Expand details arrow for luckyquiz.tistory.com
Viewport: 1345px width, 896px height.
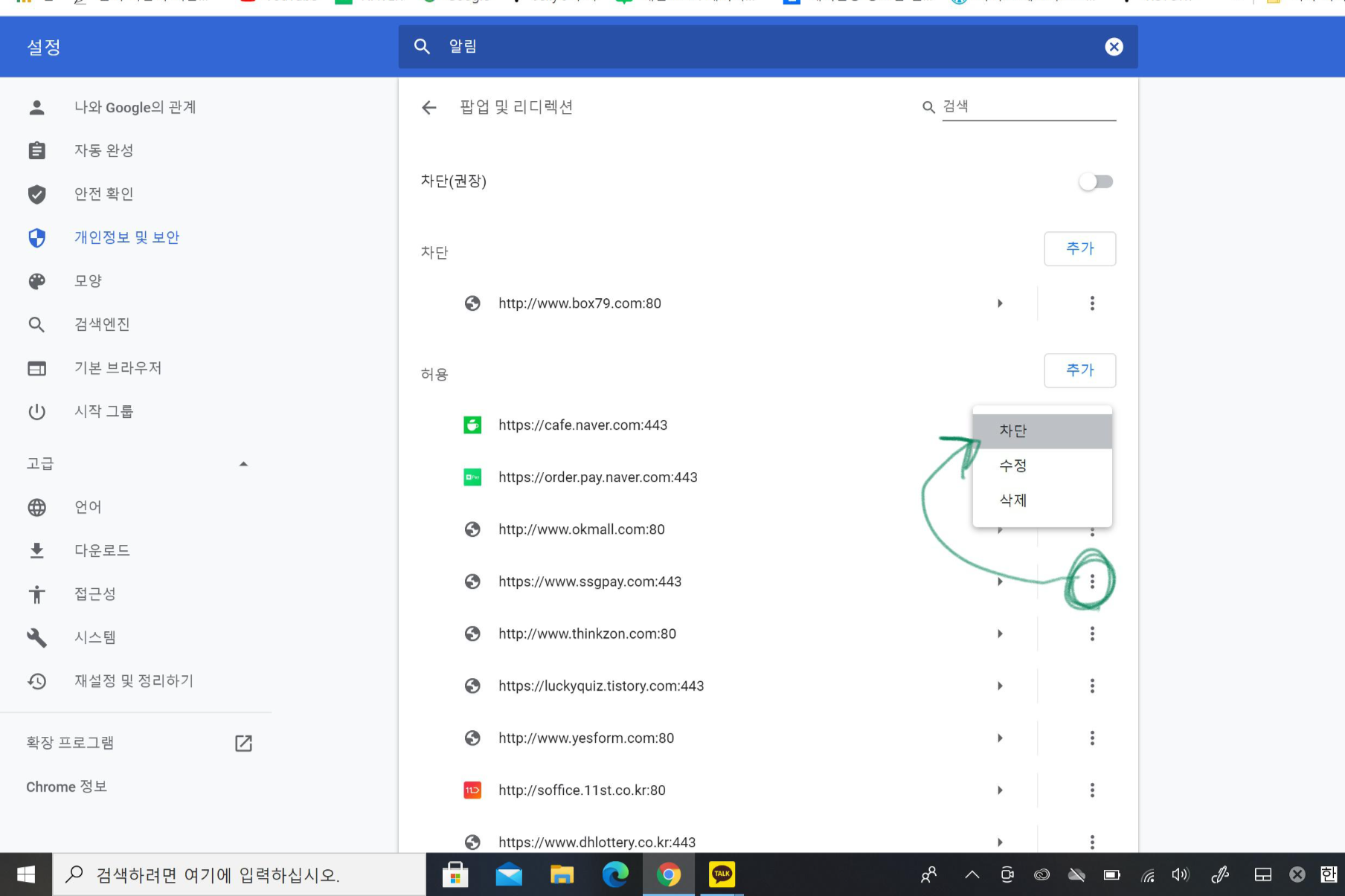point(1000,686)
